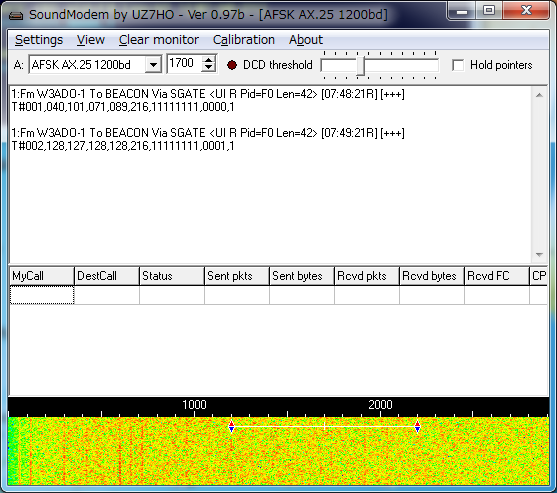
Task: Click the packet header timestamped 07:49:21R
Action: (x=208, y=133)
